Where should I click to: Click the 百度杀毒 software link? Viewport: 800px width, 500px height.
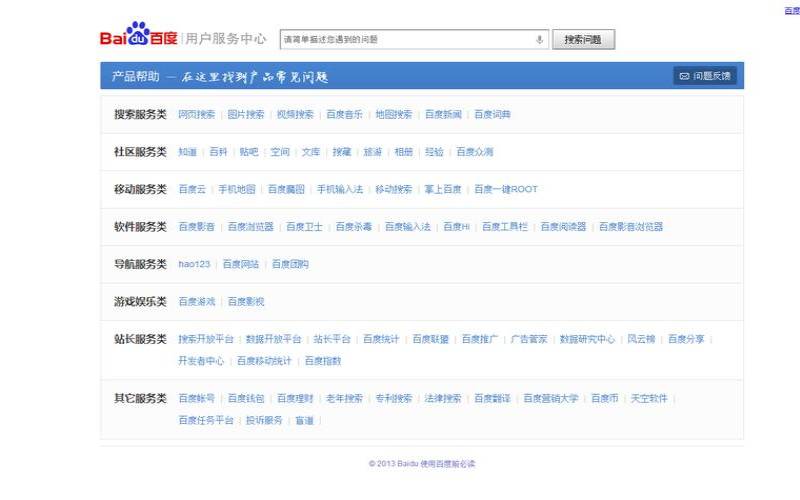point(354,227)
